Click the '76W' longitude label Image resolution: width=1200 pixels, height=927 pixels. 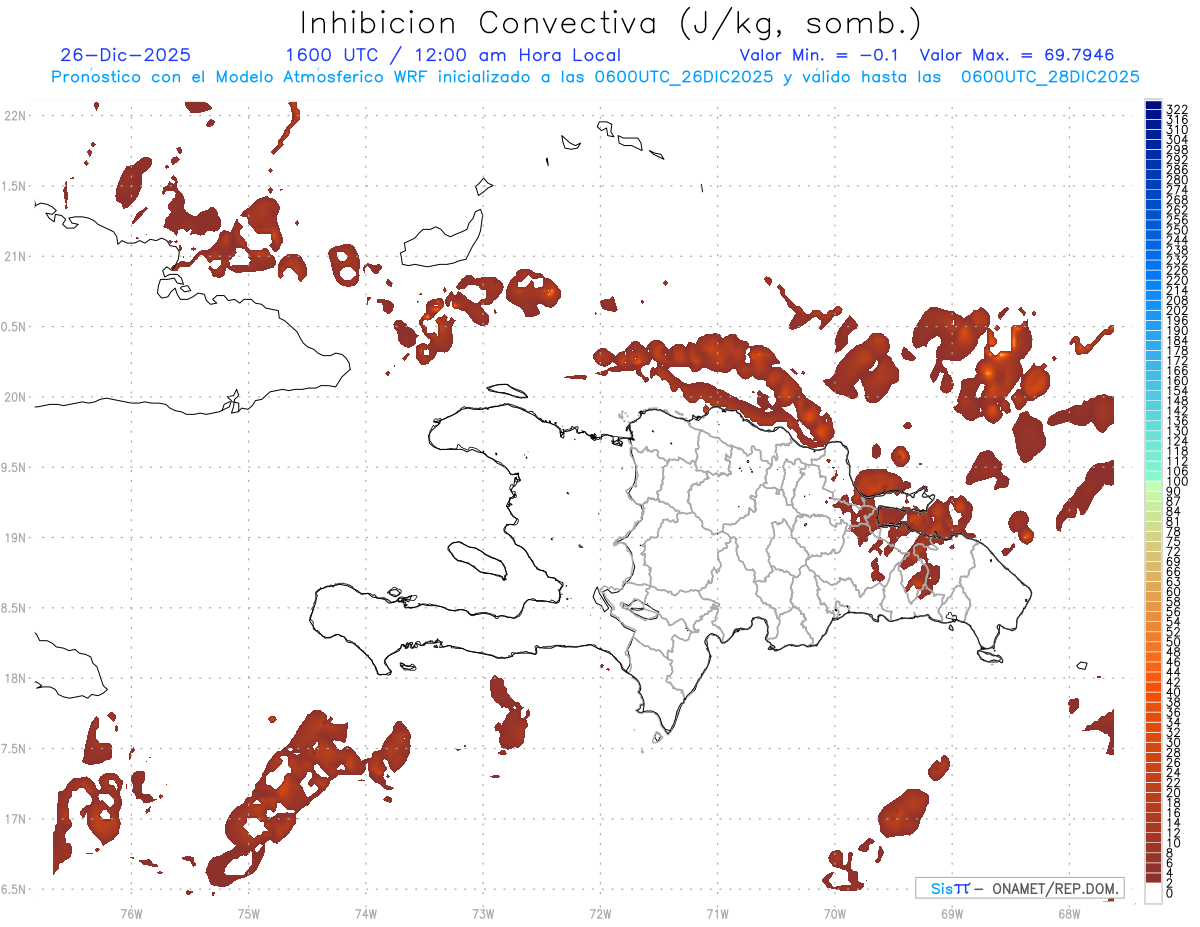click(x=131, y=912)
